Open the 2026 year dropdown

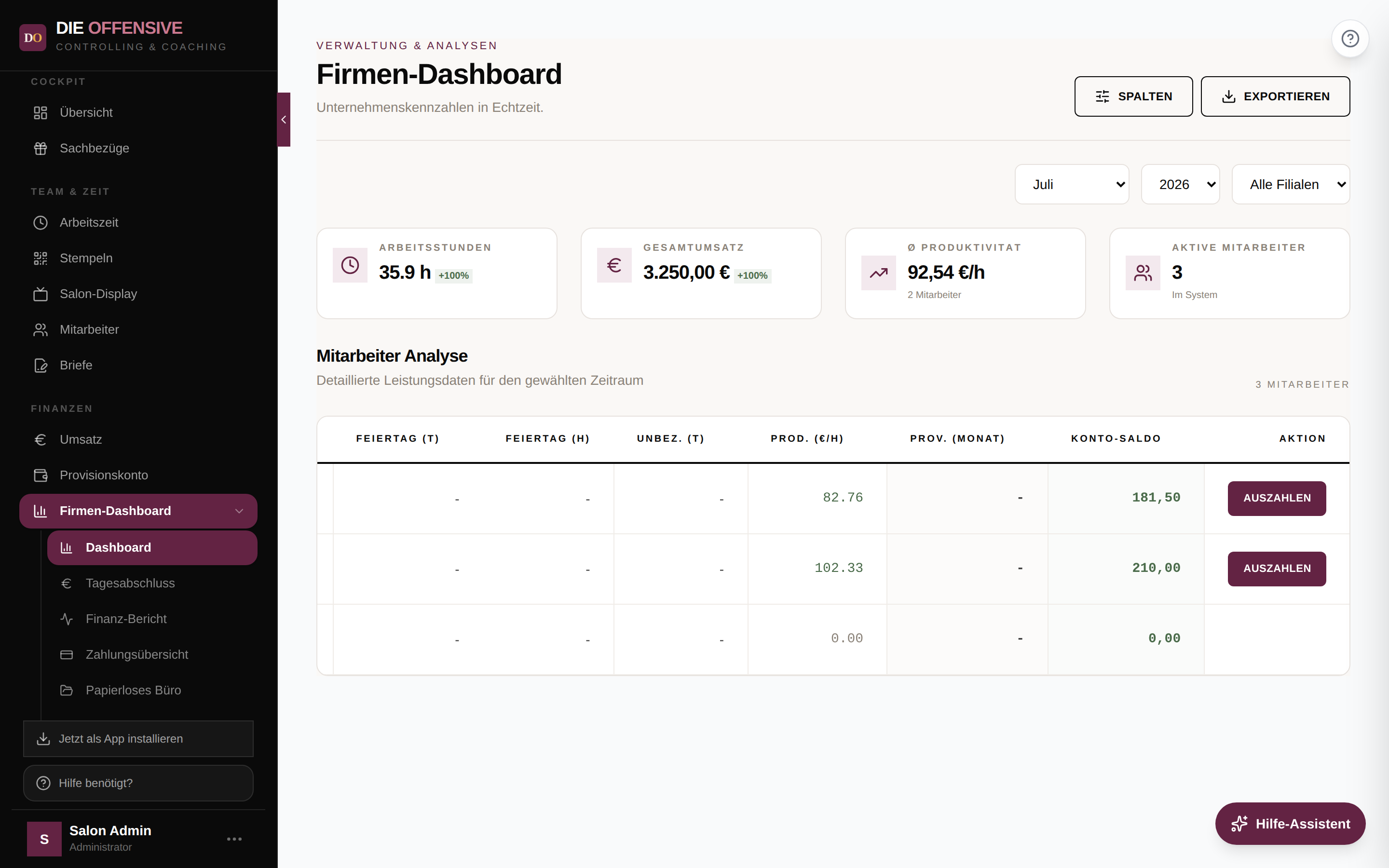click(x=1180, y=184)
